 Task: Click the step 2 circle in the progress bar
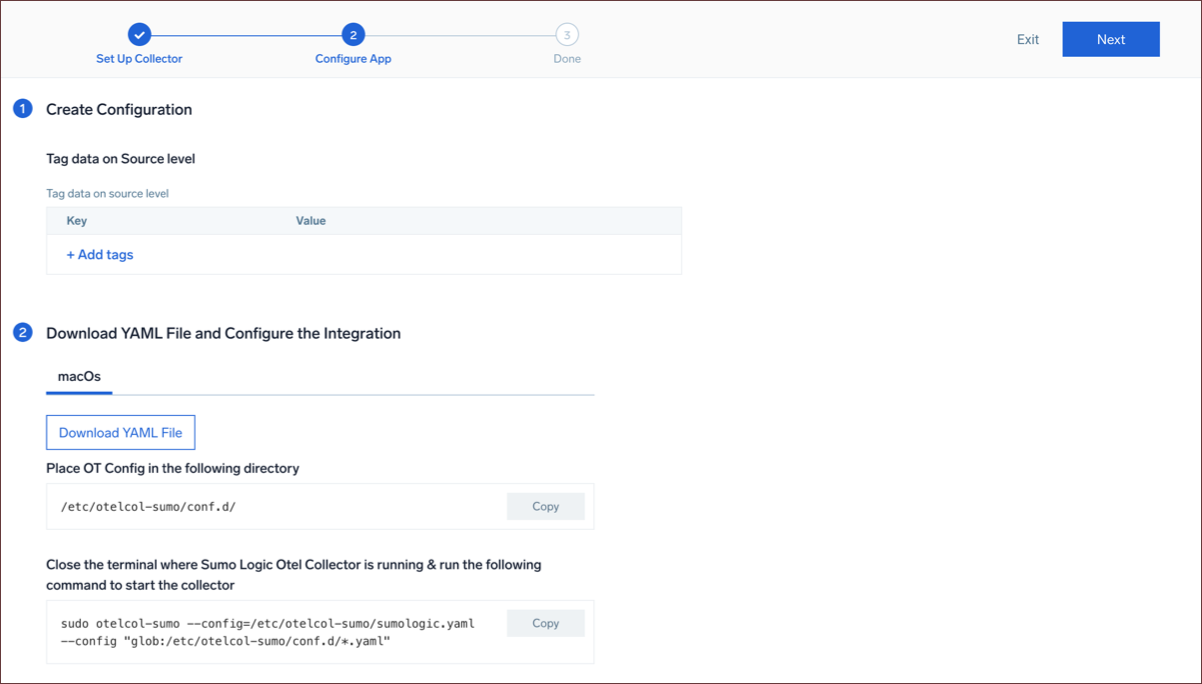pos(353,35)
